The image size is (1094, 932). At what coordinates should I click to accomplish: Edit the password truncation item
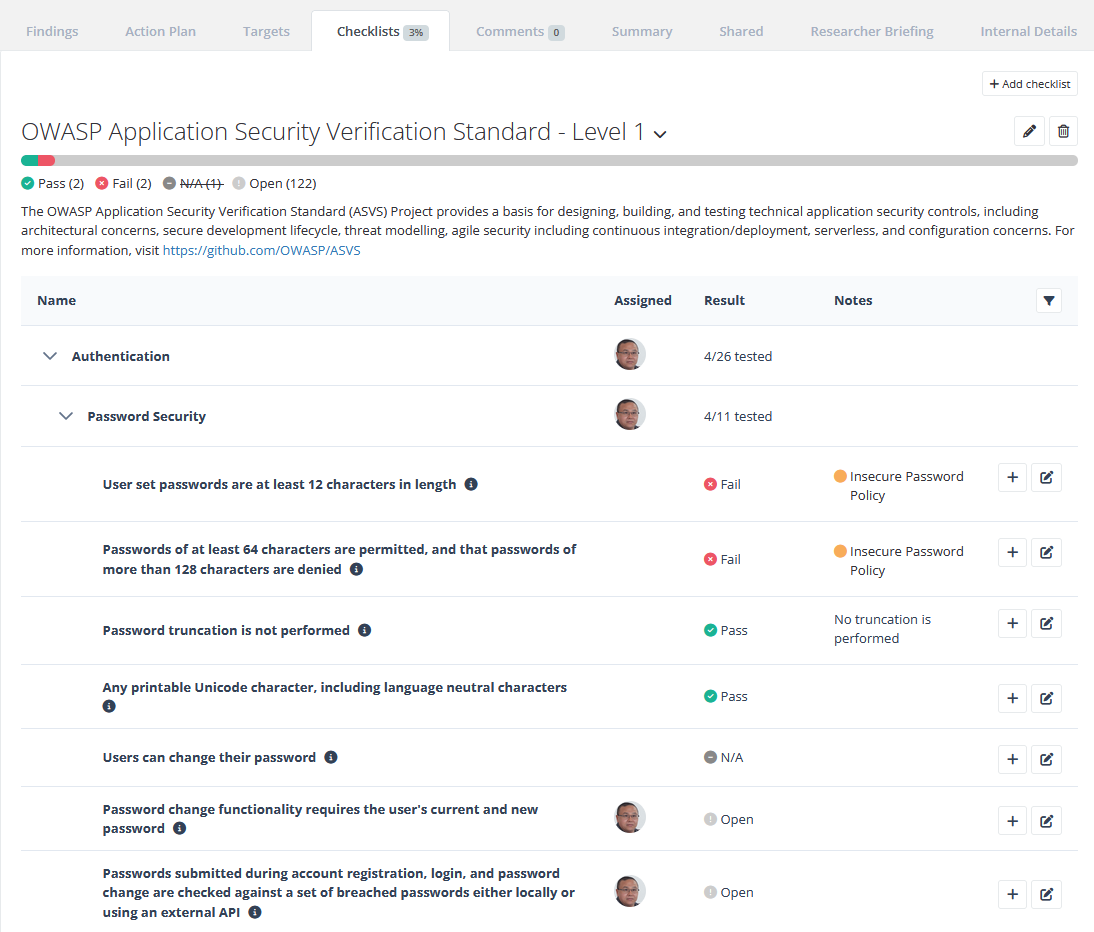pos(1047,624)
